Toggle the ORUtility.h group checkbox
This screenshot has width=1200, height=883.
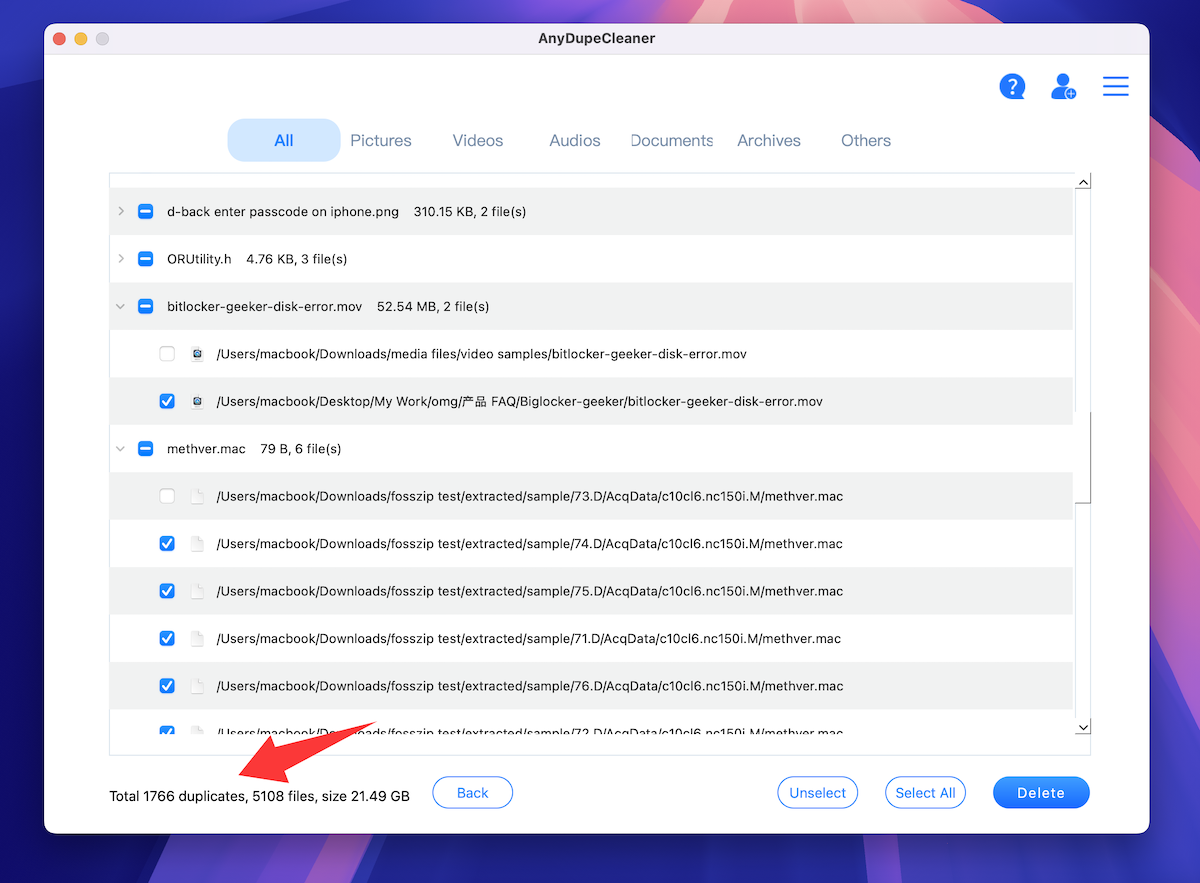click(x=145, y=259)
